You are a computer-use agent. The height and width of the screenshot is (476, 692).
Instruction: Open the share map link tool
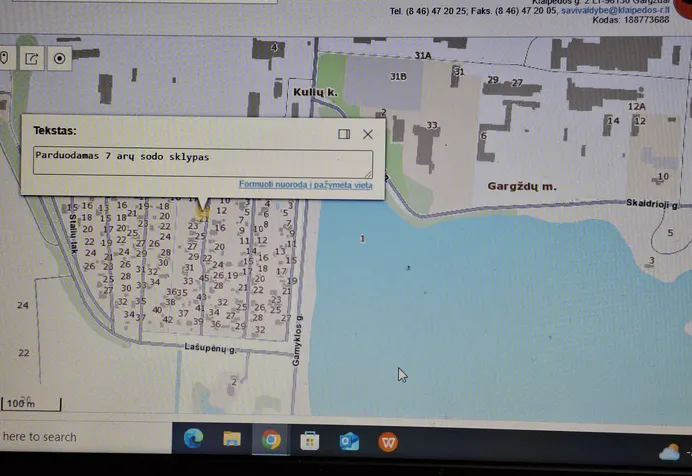click(x=32, y=58)
